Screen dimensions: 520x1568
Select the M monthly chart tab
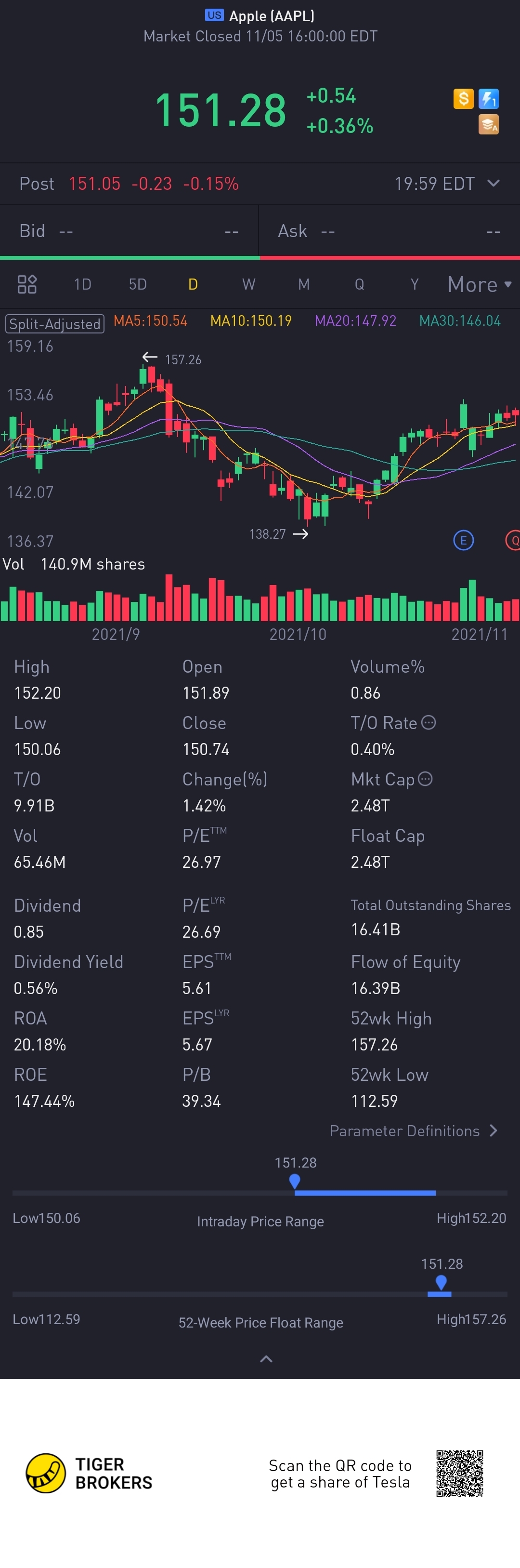click(x=303, y=284)
